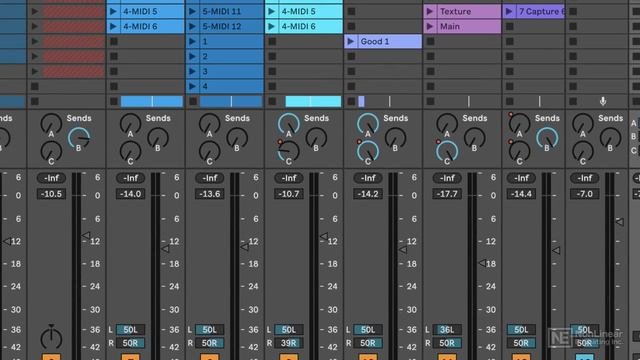Screen dimensions: 640x360
Task: Select the -13.6 track volume field
Action: [x=209, y=194]
